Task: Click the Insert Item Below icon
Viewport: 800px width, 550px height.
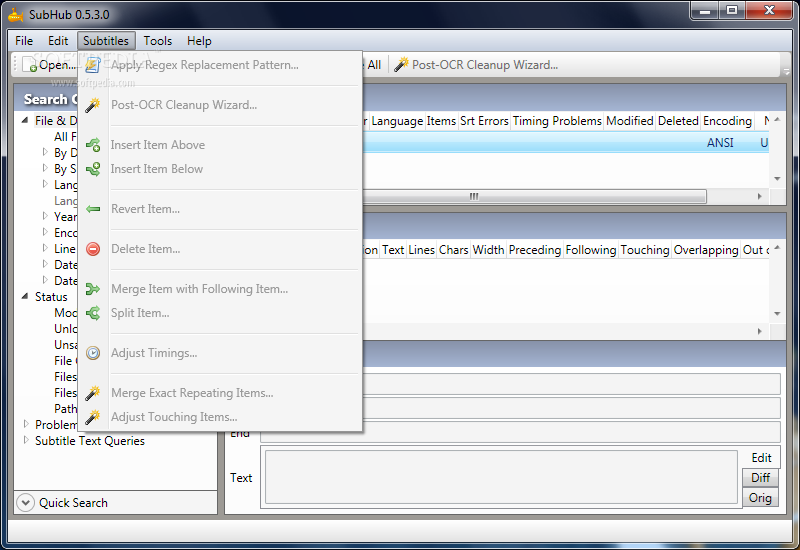Action: [x=93, y=169]
